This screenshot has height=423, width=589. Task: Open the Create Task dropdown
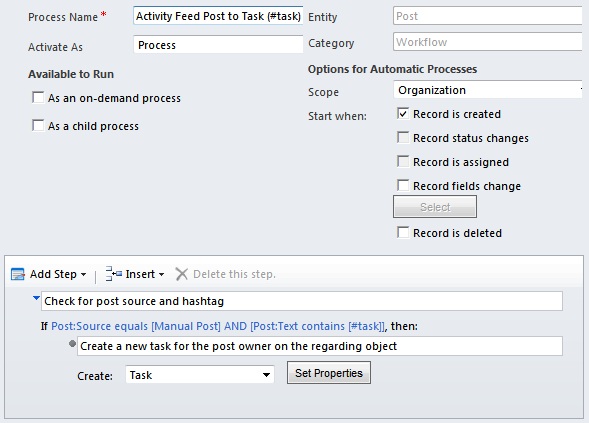[200, 375]
